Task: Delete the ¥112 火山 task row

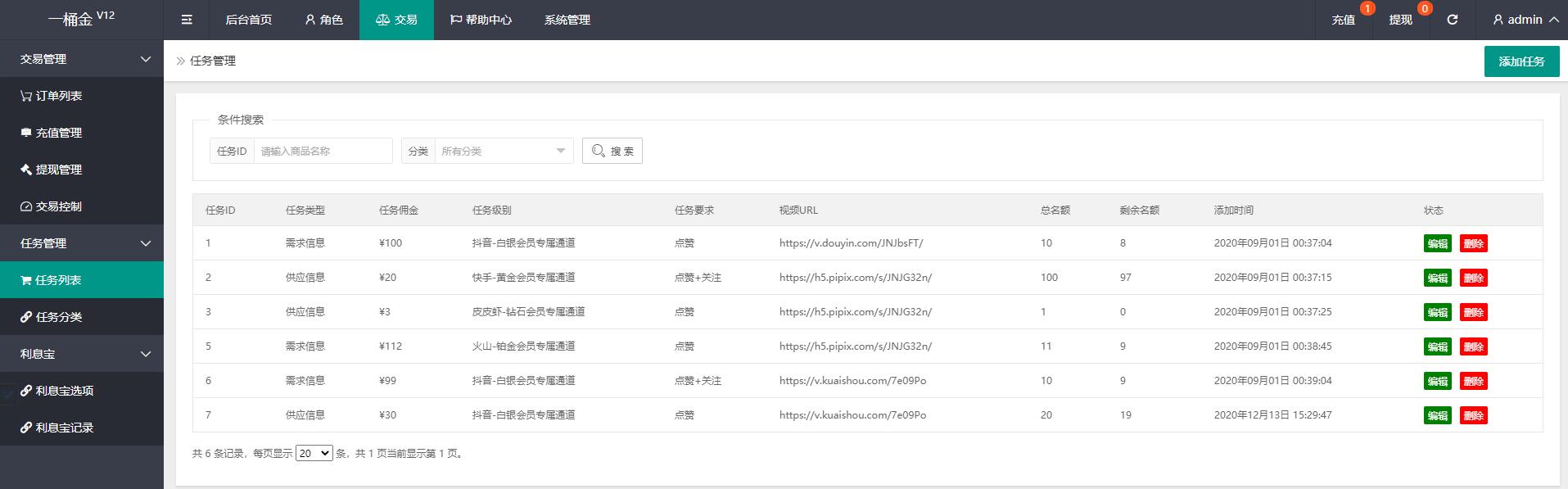Action: 1474,346
